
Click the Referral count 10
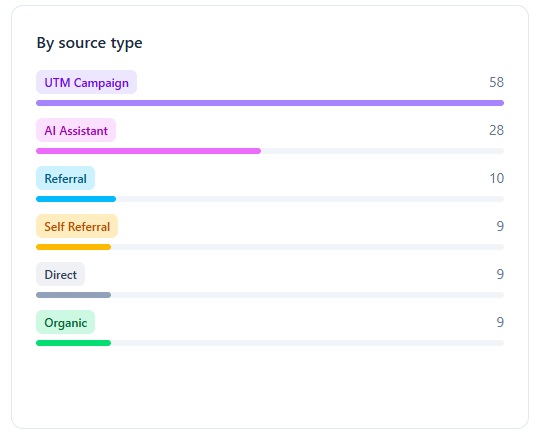click(x=496, y=178)
